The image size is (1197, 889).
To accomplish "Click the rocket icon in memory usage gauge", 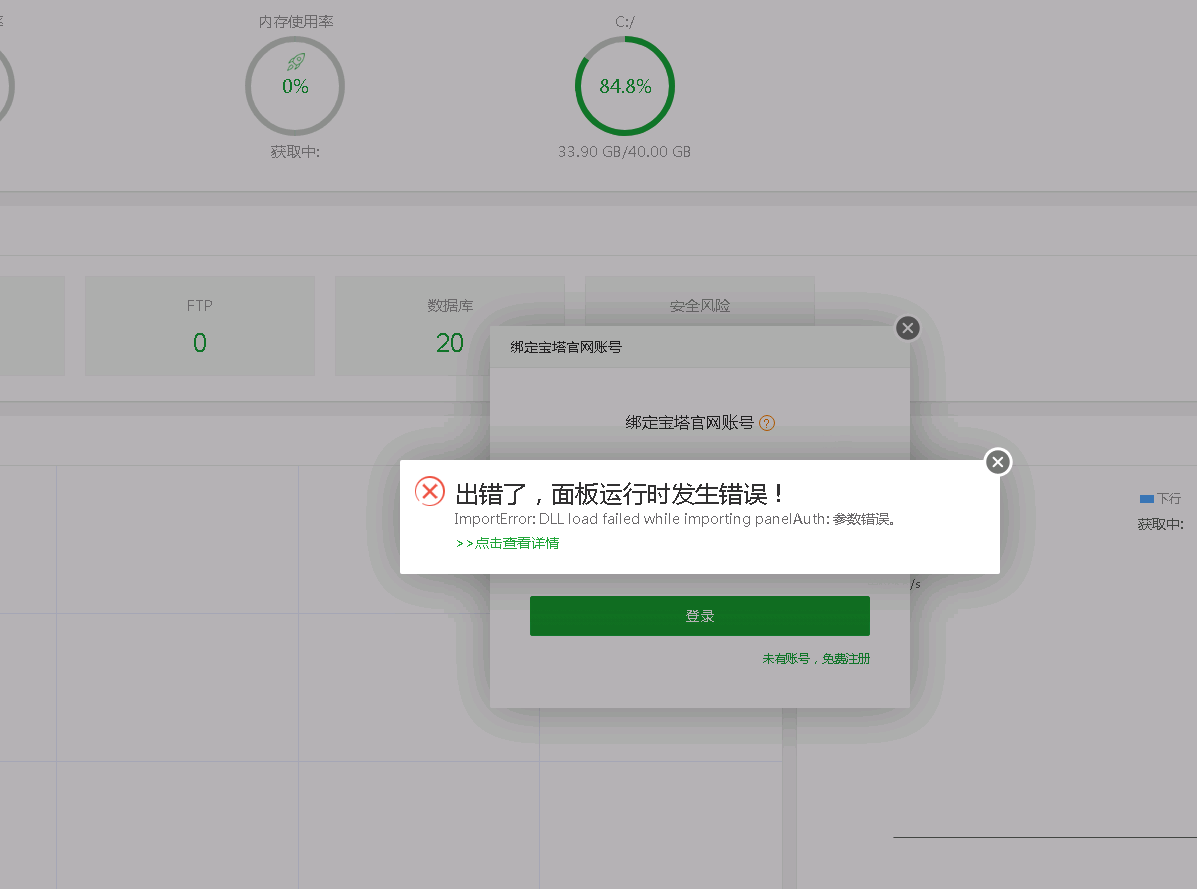I will (295, 62).
